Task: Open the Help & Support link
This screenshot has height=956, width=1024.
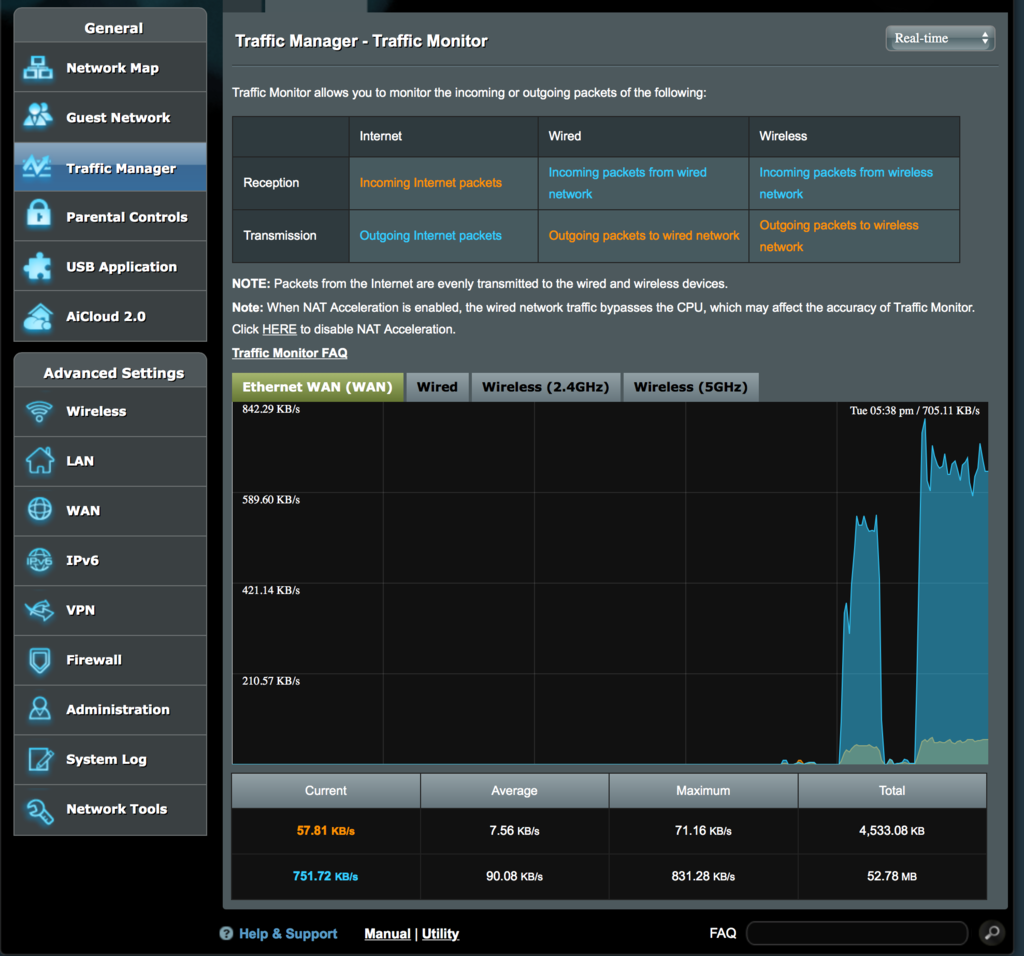Action: coord(288,934)
